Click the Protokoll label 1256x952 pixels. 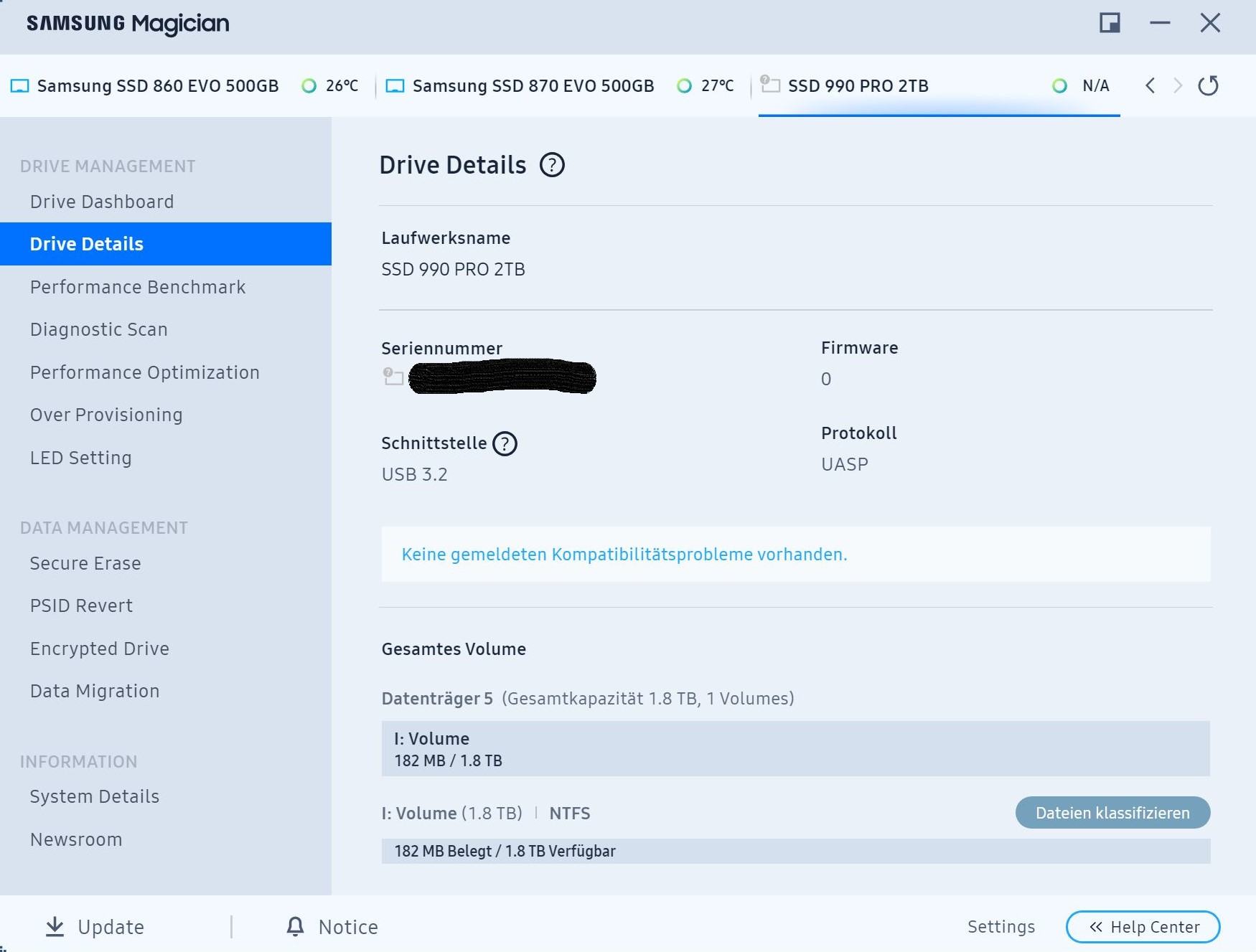(x=859, y=433)
